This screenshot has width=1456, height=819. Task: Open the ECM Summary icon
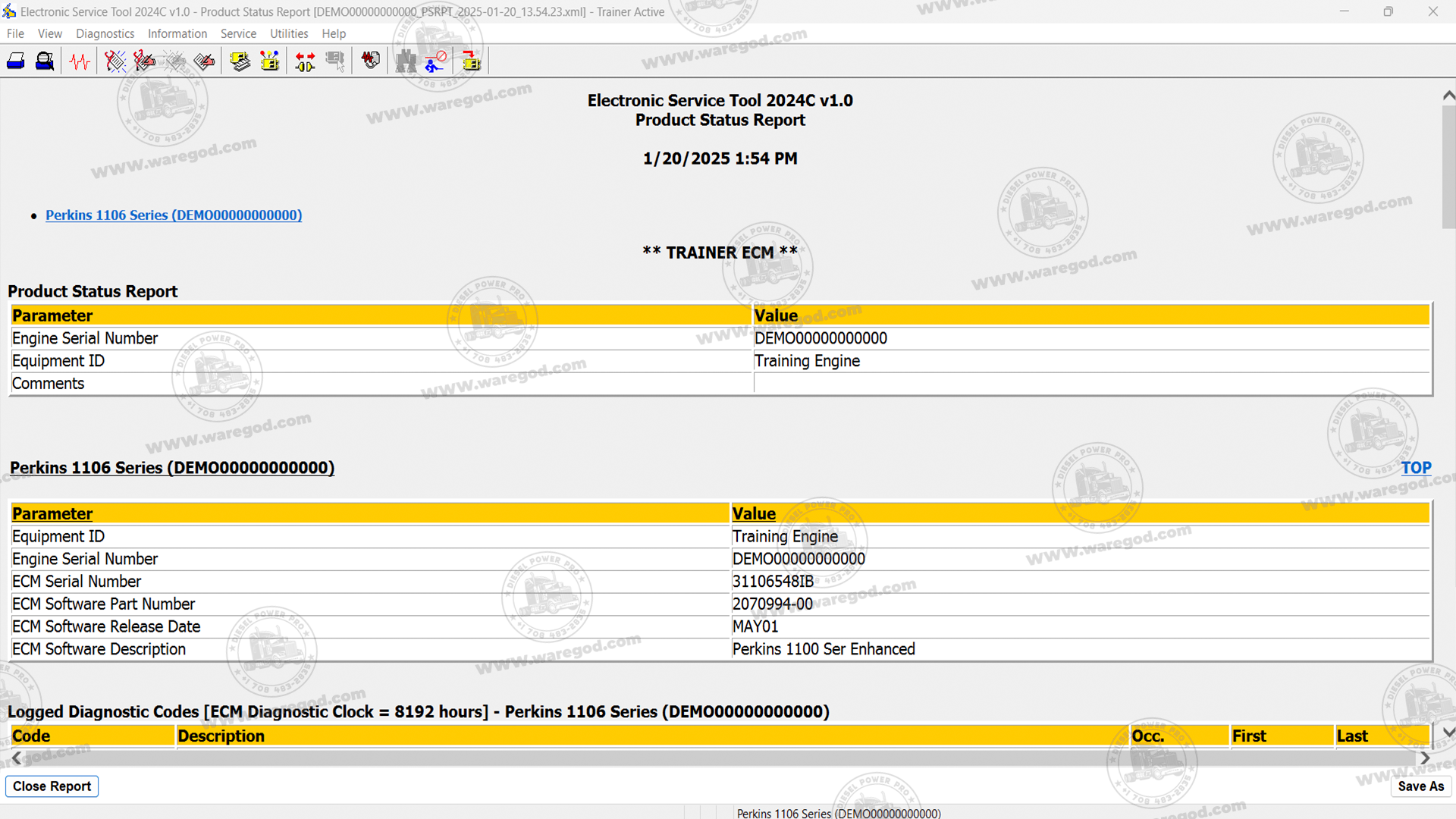click(x=240, y=61)
